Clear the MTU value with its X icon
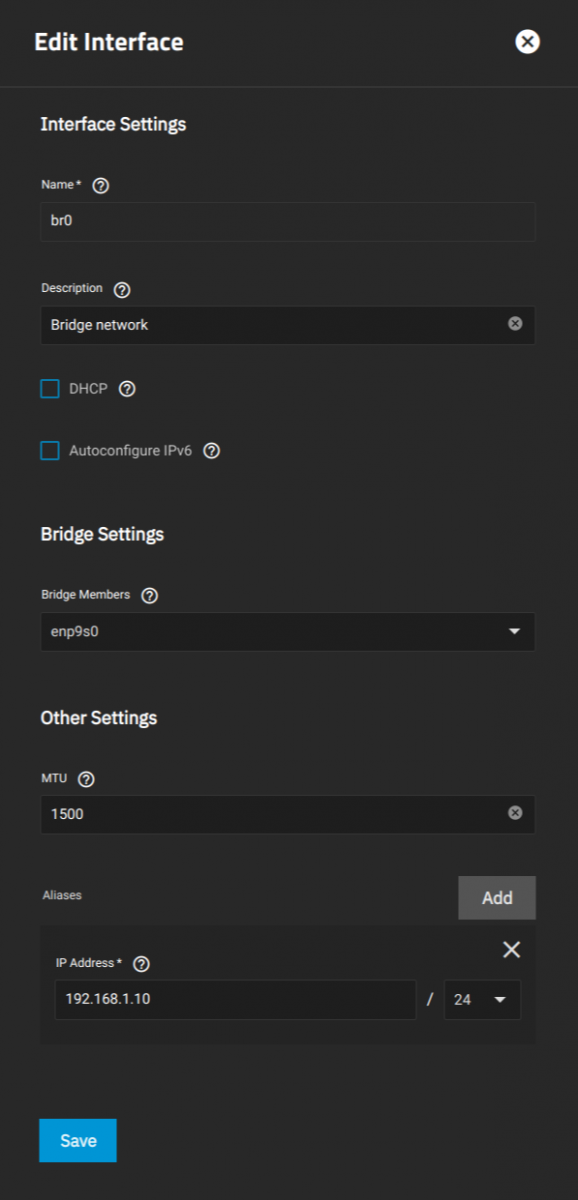Viewport: 578px width, 1200px height. pyautogui.click(x=515, y=813)
